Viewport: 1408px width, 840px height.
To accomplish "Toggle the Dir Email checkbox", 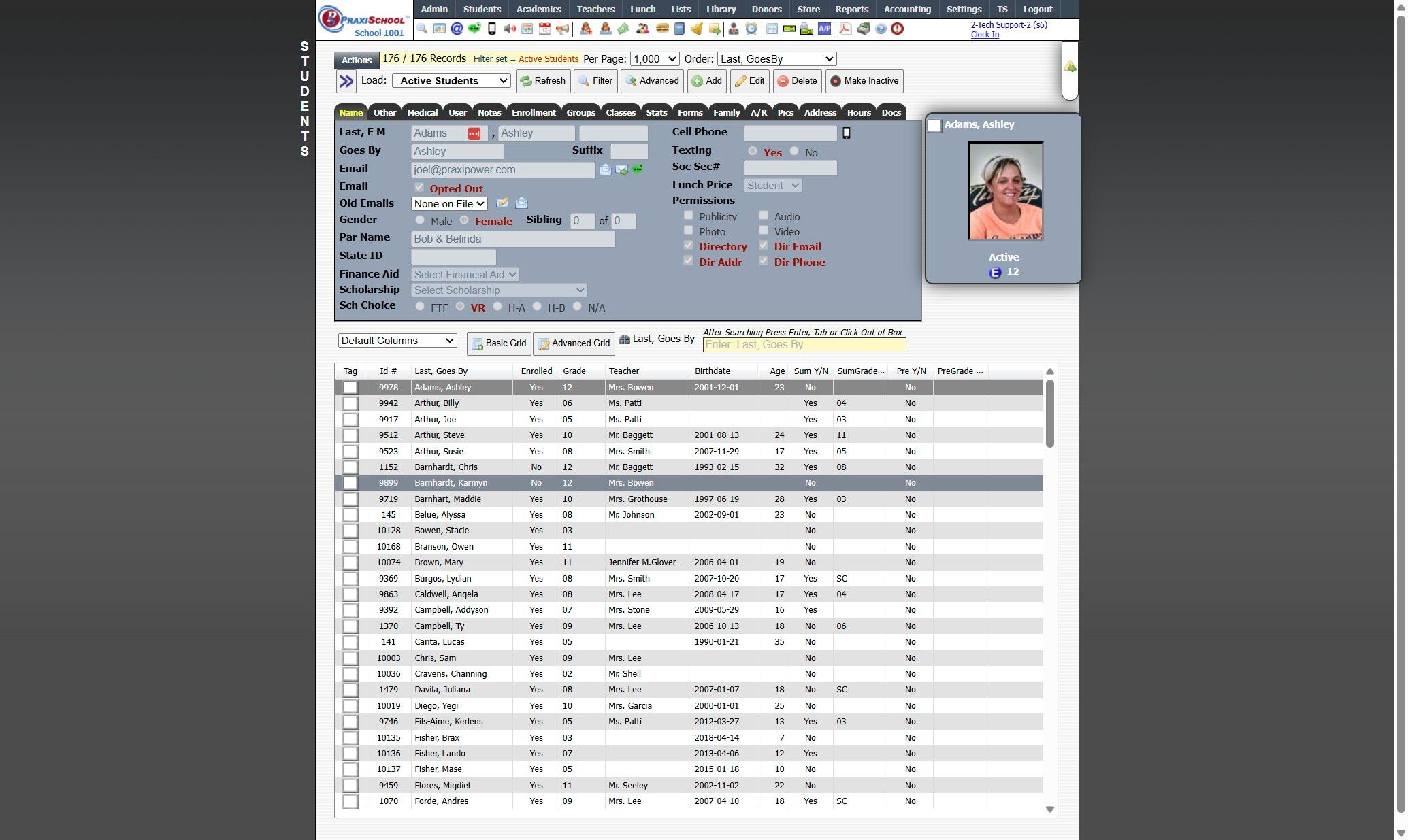I will click(764, 246).
